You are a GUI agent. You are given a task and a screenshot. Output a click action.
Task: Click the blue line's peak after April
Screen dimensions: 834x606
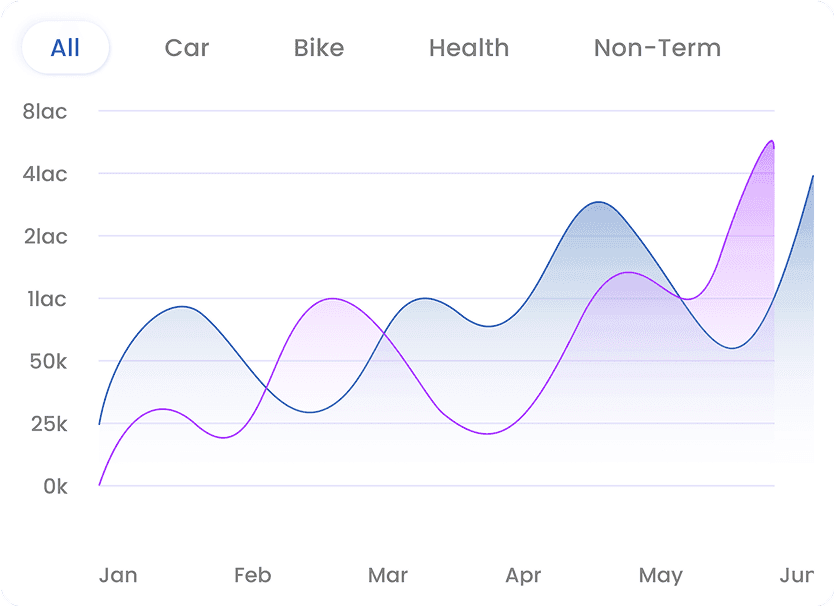click(598, 202)
